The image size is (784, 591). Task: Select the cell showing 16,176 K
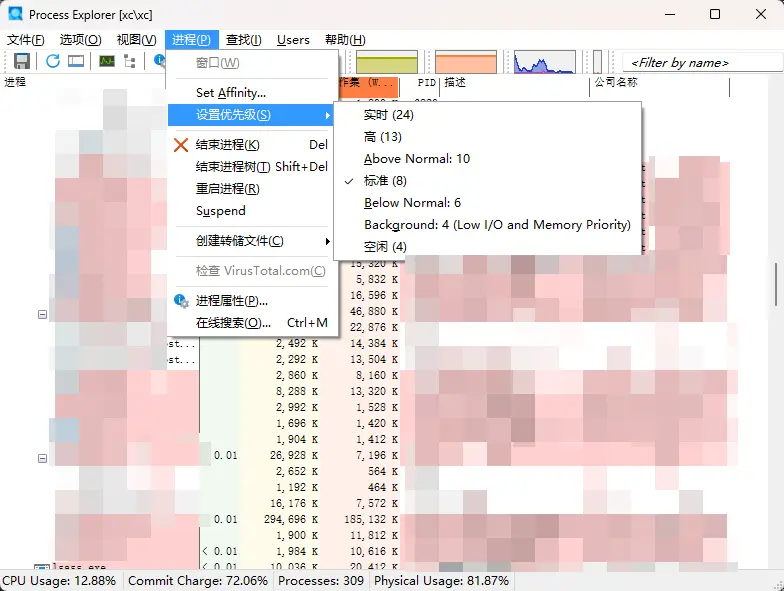click(294, 504)
